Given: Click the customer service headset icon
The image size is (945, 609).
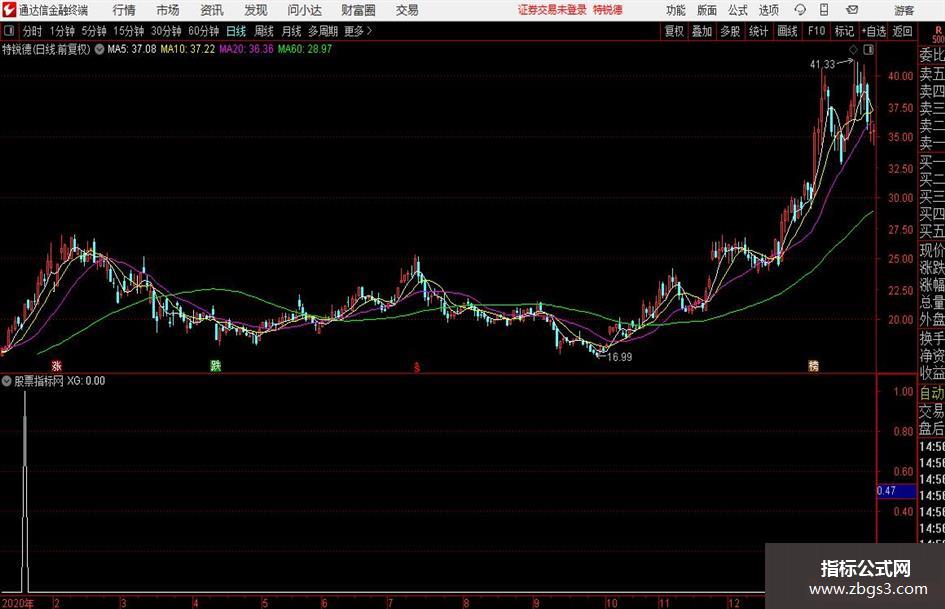Looking at the screenshot, I should pyautogui.click(x=800, y=10).
